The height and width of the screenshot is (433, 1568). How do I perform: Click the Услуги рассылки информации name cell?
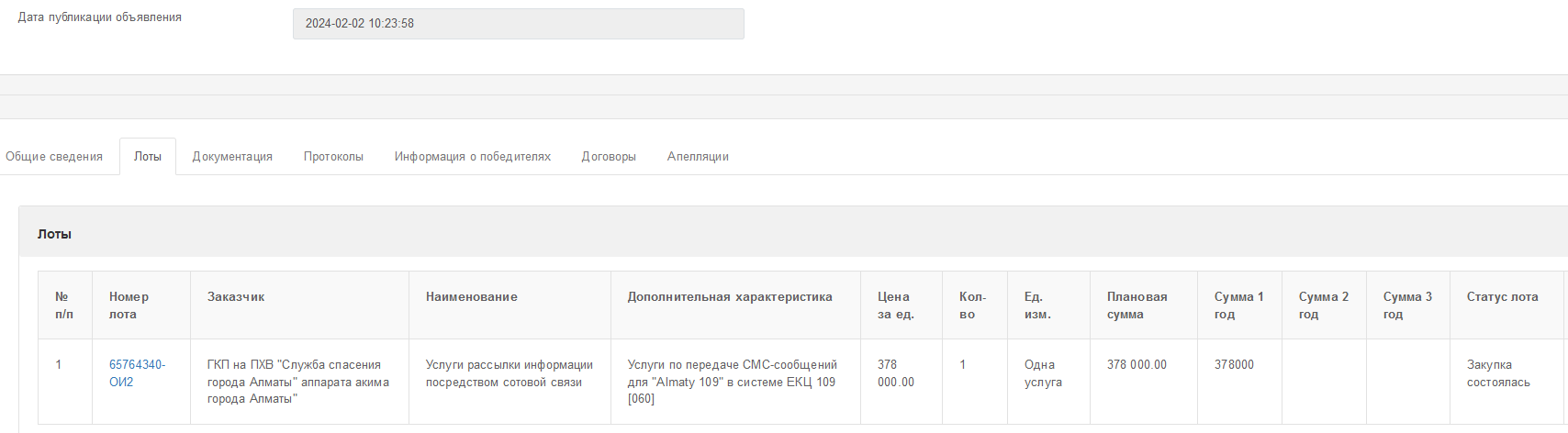click(x=510, y=373)
